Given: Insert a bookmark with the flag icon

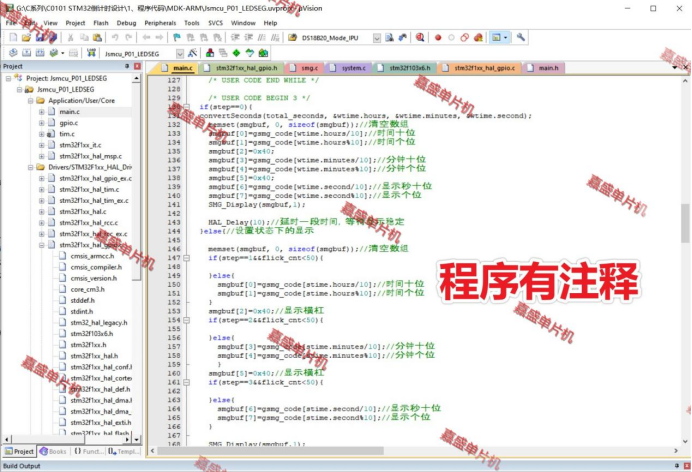Looking at the screenshot, I should click(177, 38).
